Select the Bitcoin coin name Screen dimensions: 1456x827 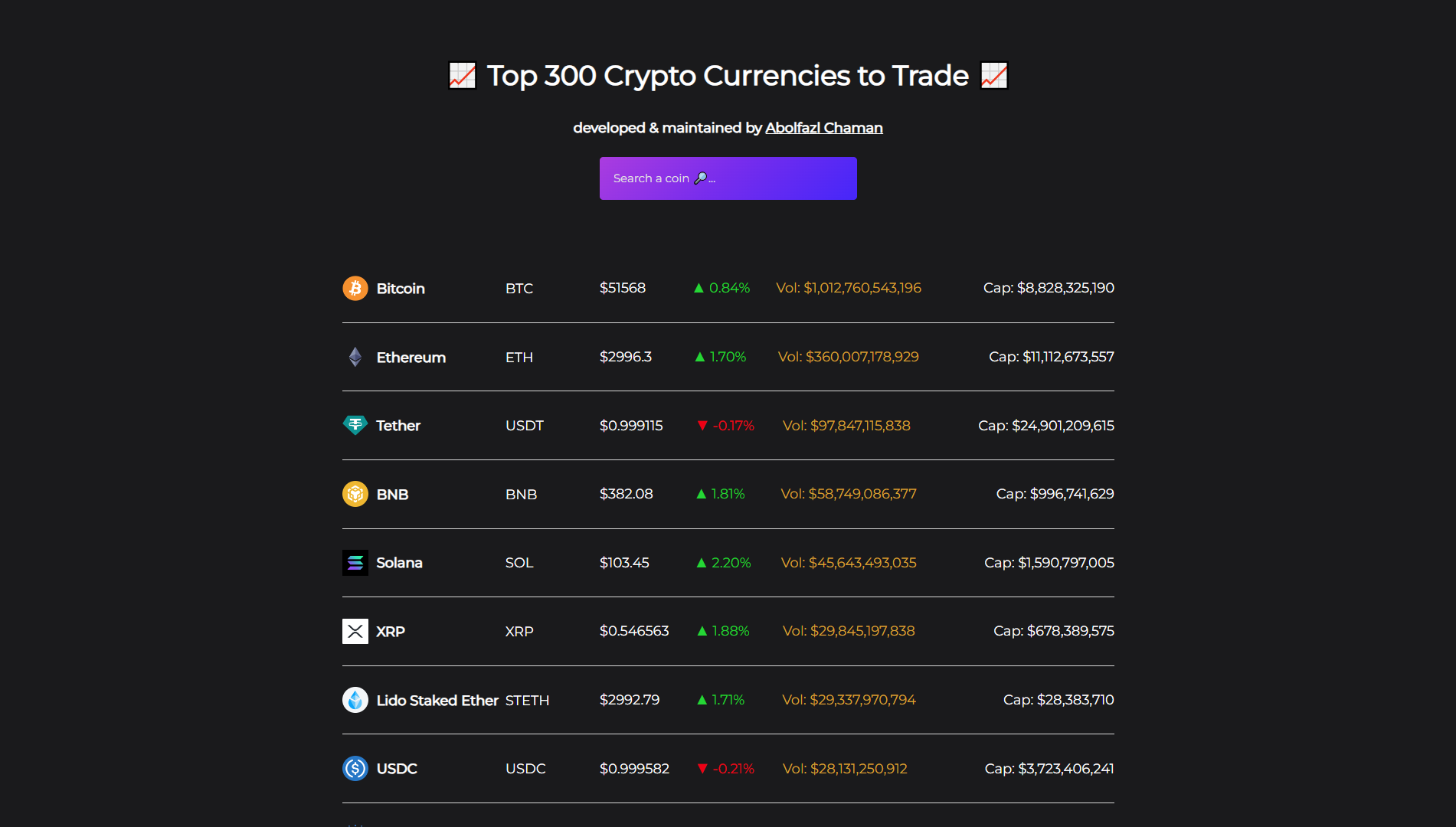[401, 289]
